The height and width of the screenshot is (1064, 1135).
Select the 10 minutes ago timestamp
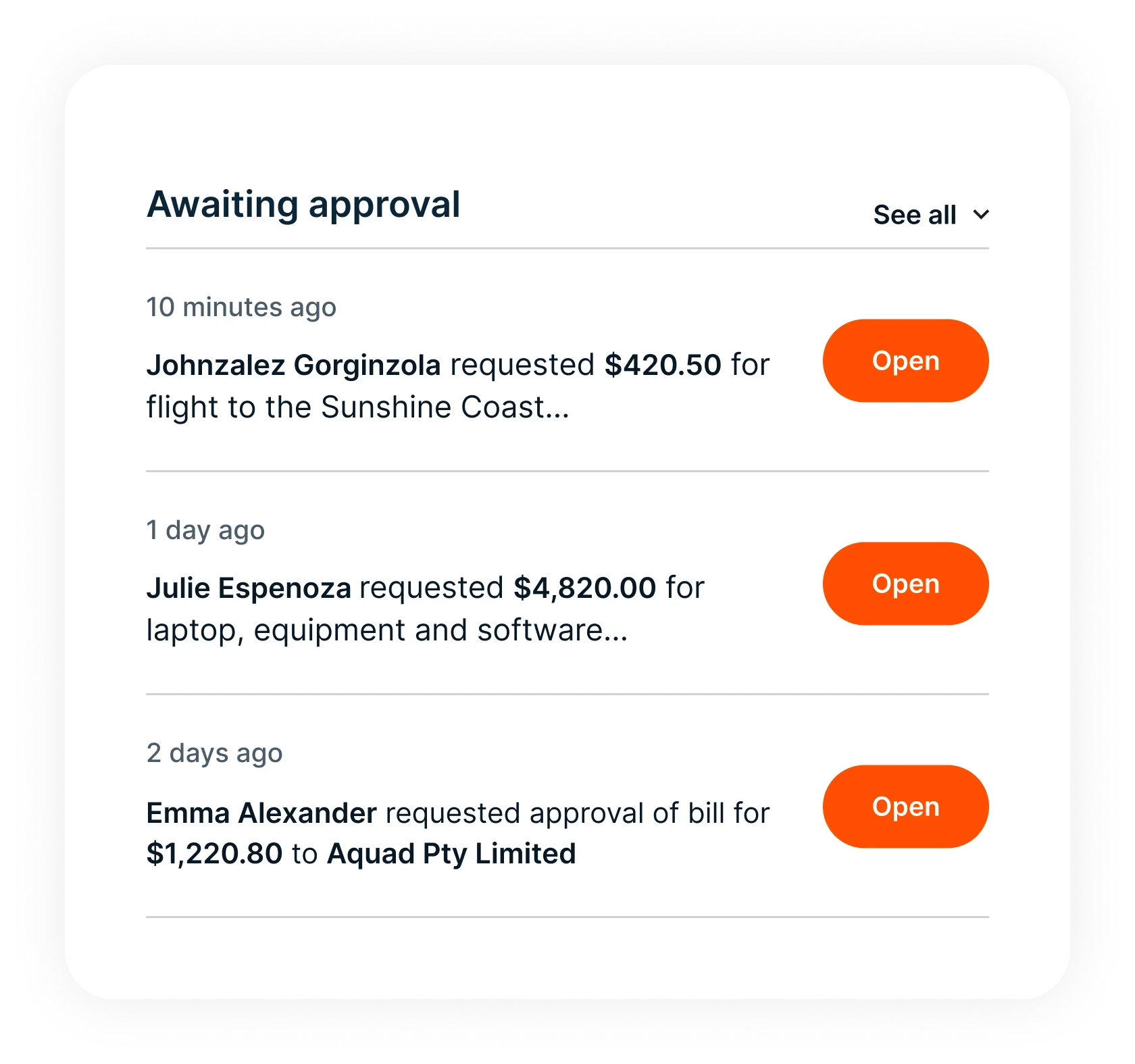point(242,306)
